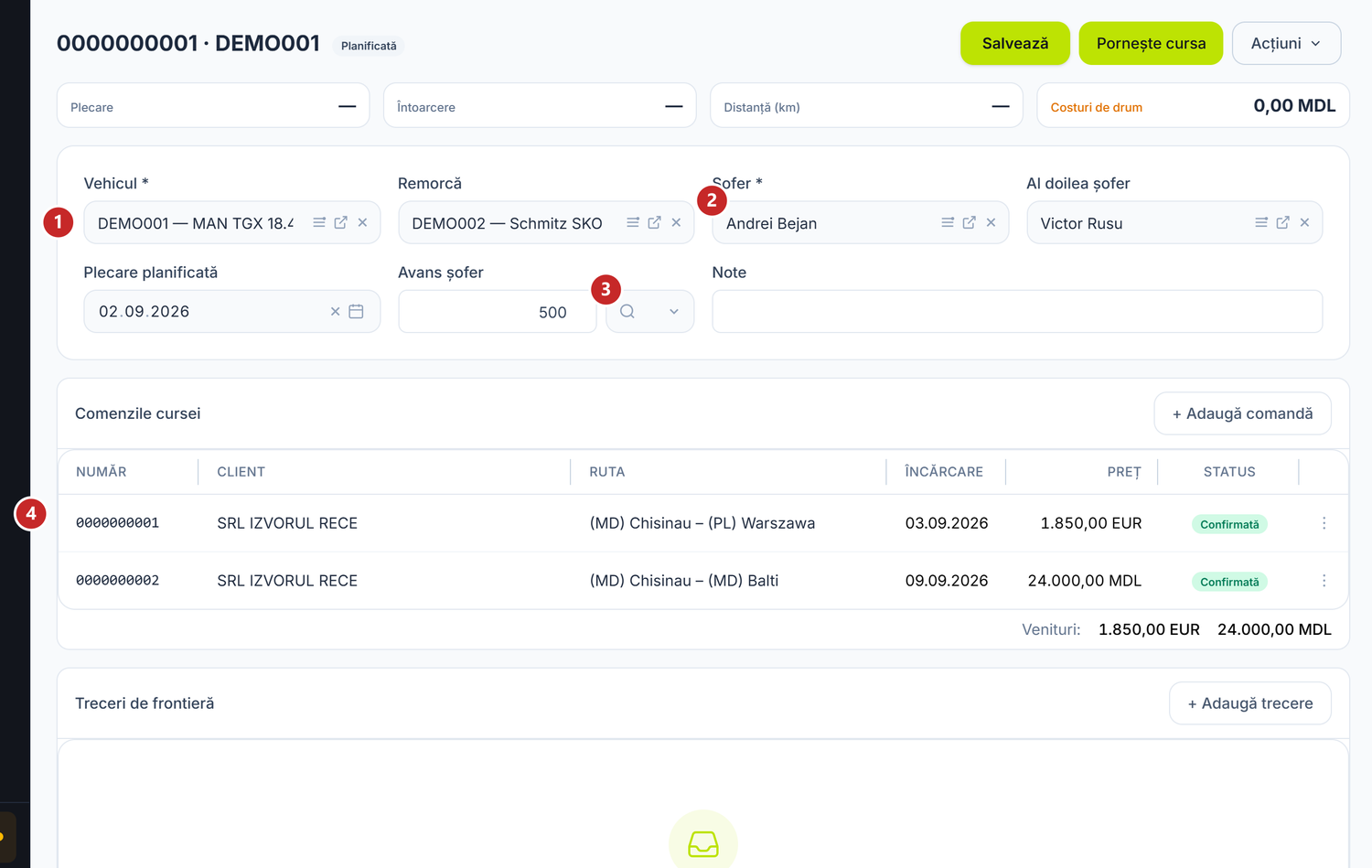Save the trip with Salvează
The width and height of the screenshot is (1372, 868).
1015,43
